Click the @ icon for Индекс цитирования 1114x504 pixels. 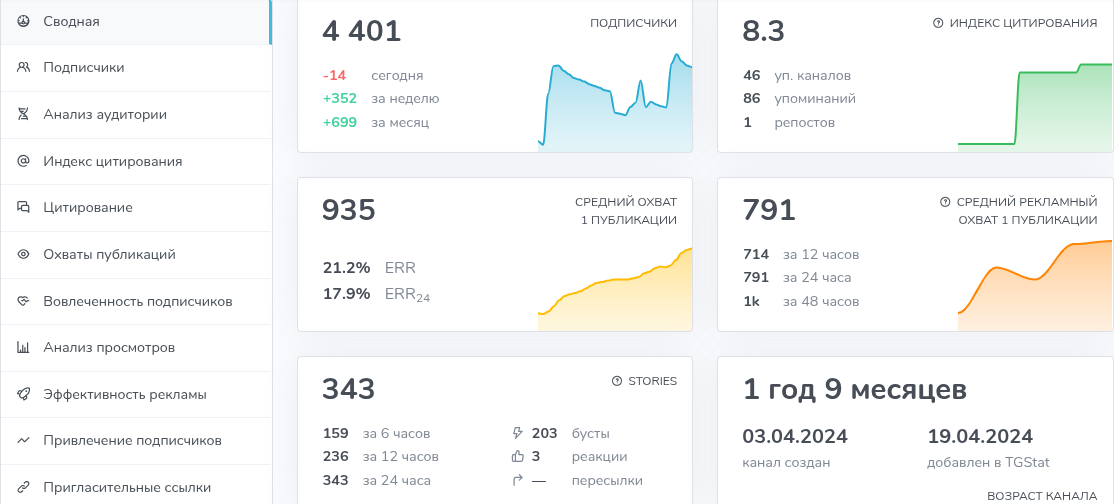click(23, 161)
